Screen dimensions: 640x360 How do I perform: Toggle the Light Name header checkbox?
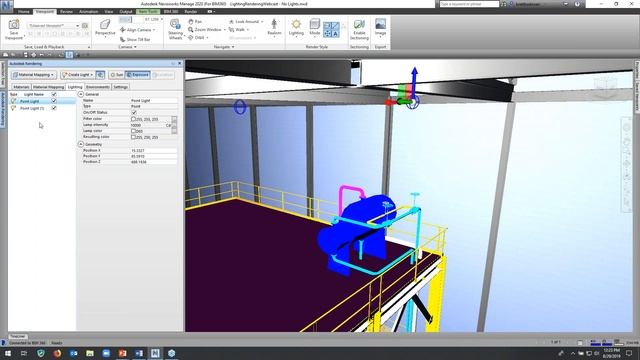pyautogui.click(x=54, y=94)
